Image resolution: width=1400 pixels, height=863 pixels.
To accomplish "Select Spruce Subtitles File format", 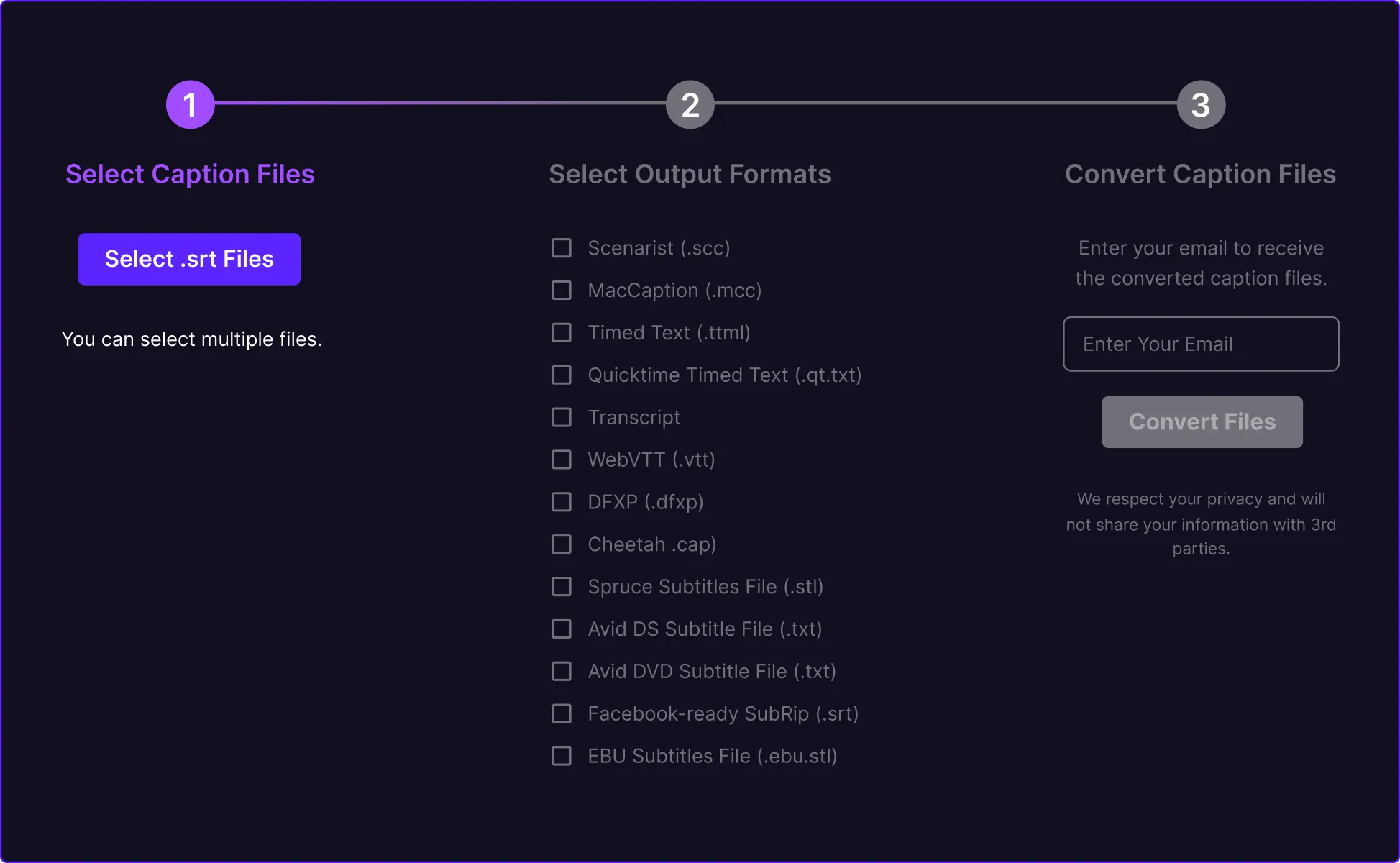I will pyautogui.click(x=562, y=587).
